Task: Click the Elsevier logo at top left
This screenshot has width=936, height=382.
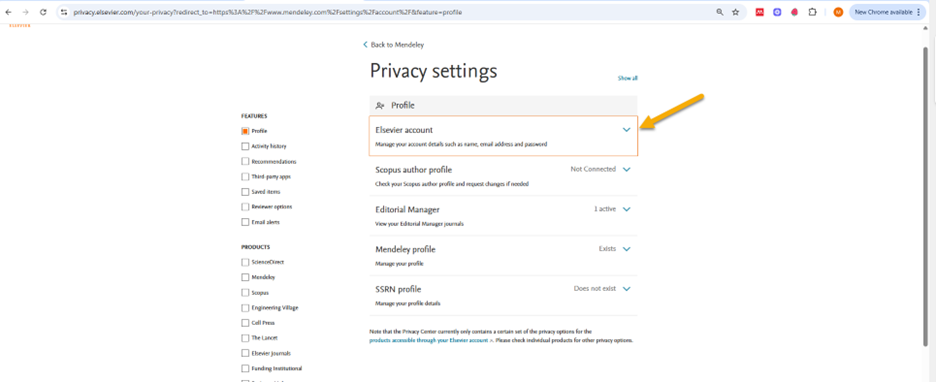Action: point(20,26)
